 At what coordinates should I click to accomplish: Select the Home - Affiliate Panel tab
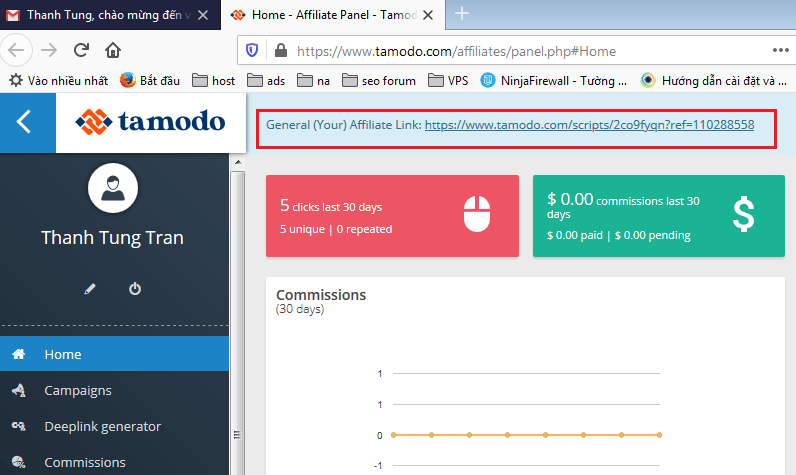tap(333, 15)
